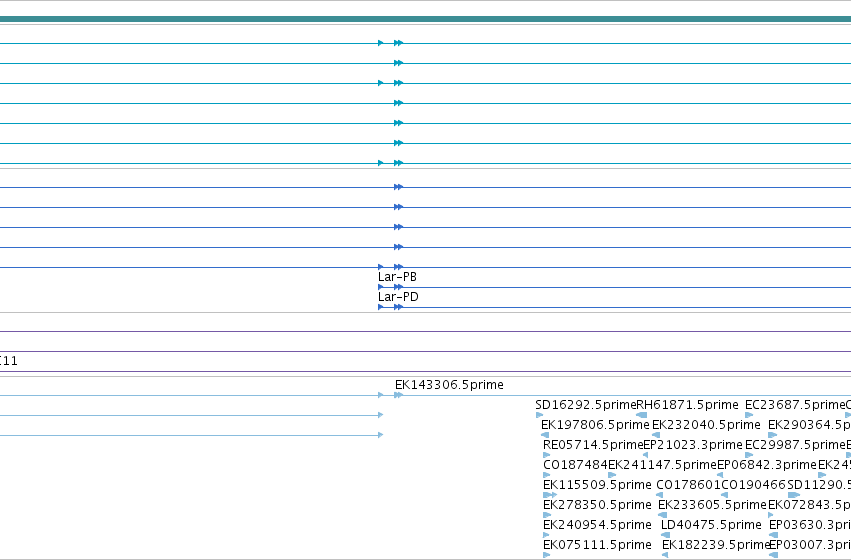Select the Lar-PD transcript label
Screen dimensions: 851x560
click(x=398, y=297)
